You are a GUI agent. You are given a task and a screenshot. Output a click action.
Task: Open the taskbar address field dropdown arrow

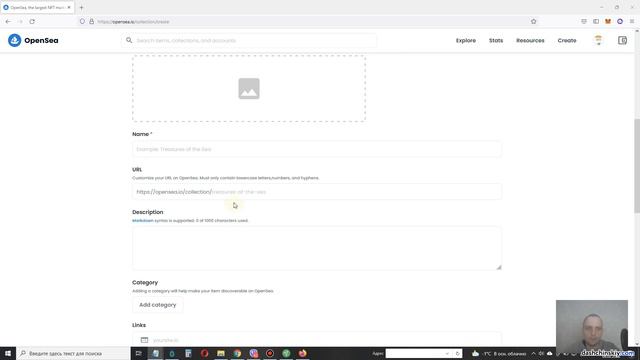pos(448,353)
